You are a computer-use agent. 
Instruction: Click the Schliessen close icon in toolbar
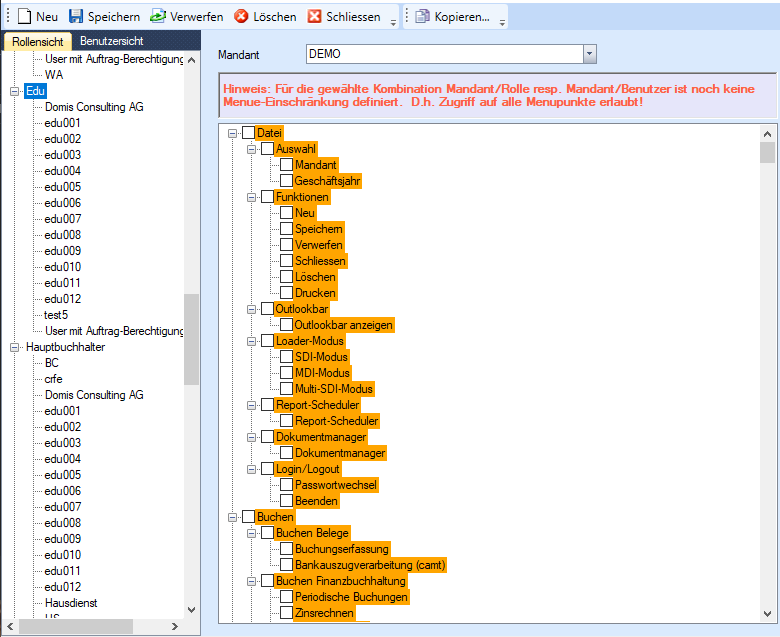pos(315,17)
